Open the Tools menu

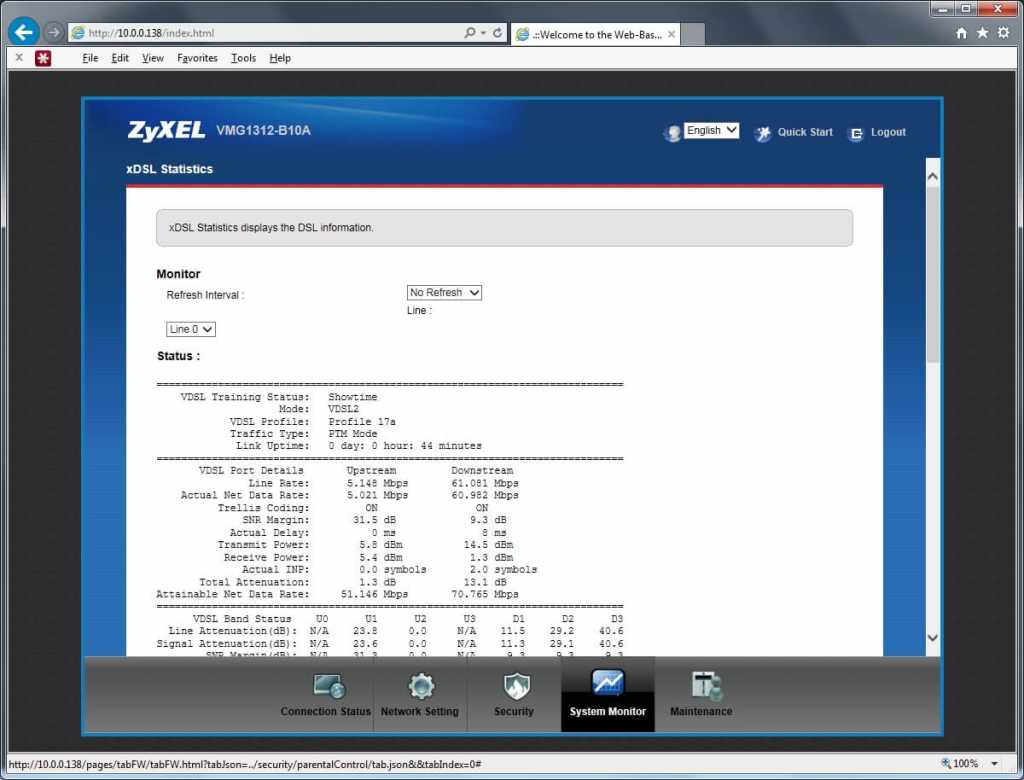[243, 58]
